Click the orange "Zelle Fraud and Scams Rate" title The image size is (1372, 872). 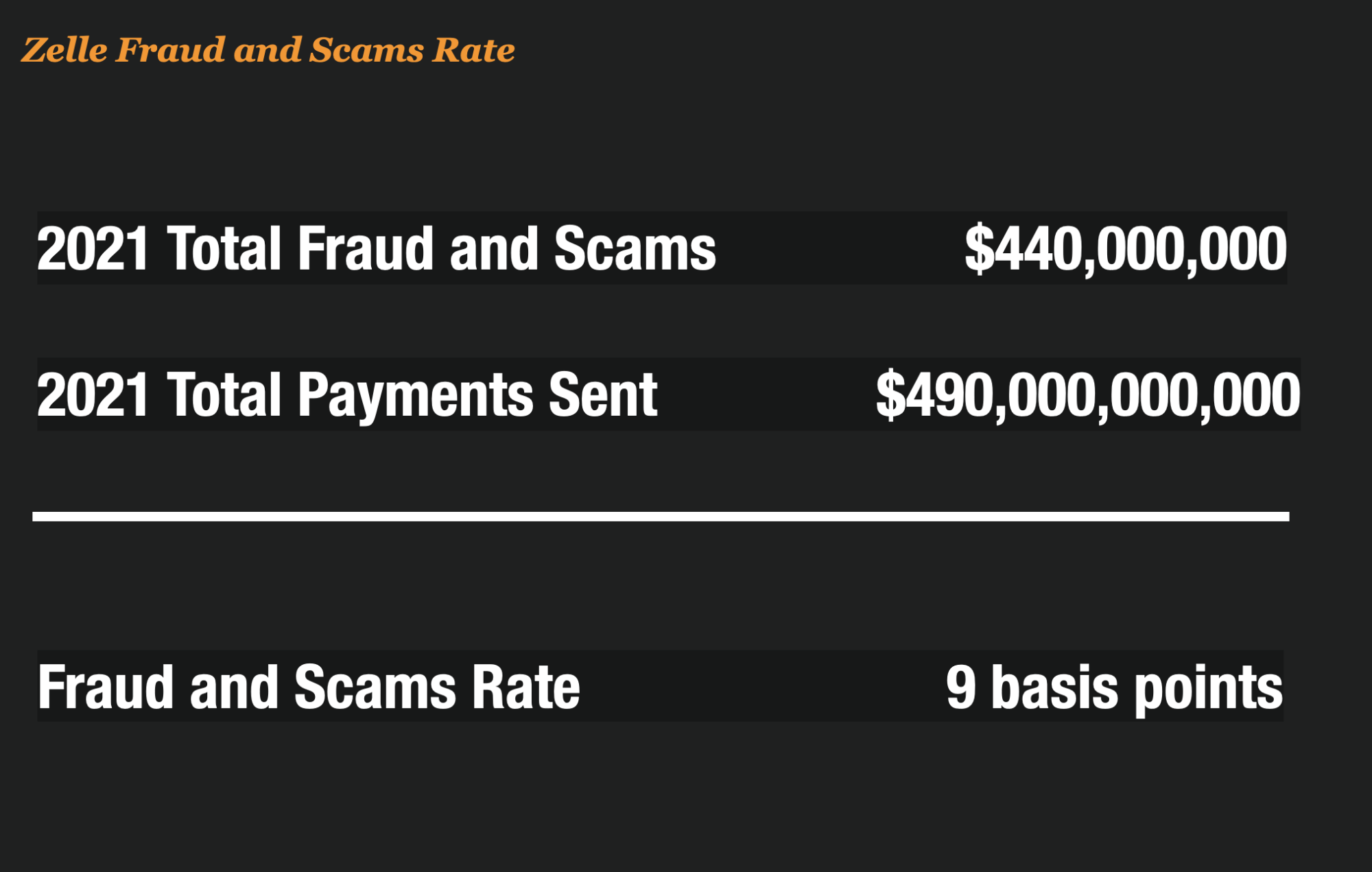pyautogui.click(x=268, y=50)
